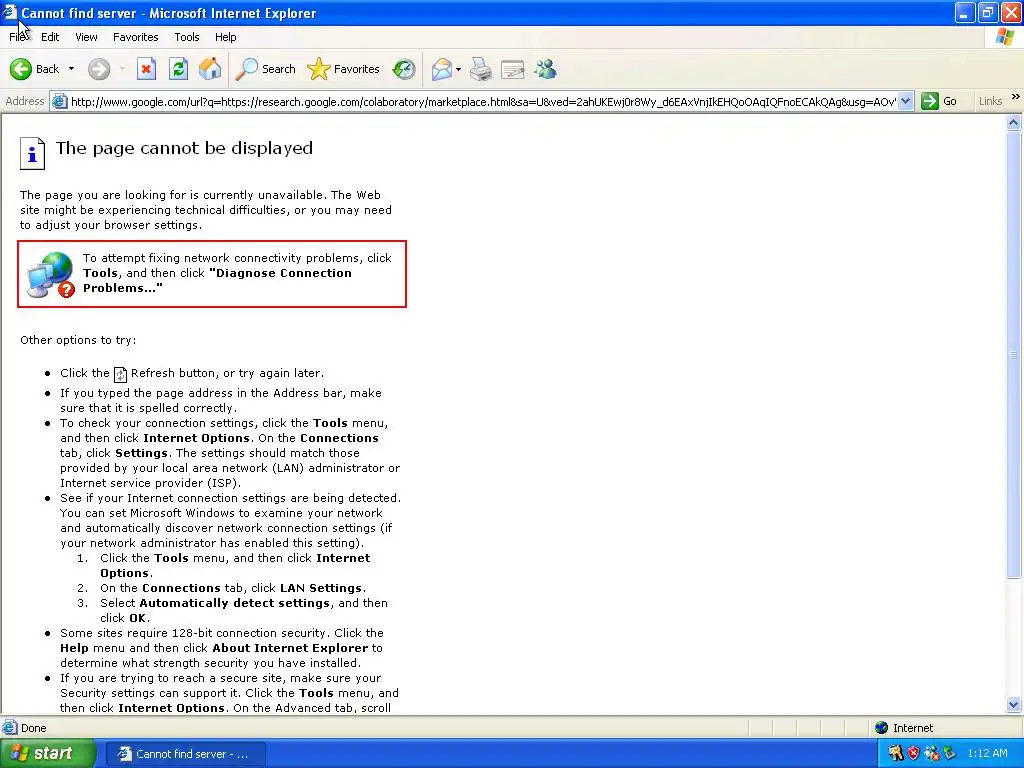The image size is (1024, 768).
Task: Click the Stop loading red X icon
Action: (x=146, y=69)
